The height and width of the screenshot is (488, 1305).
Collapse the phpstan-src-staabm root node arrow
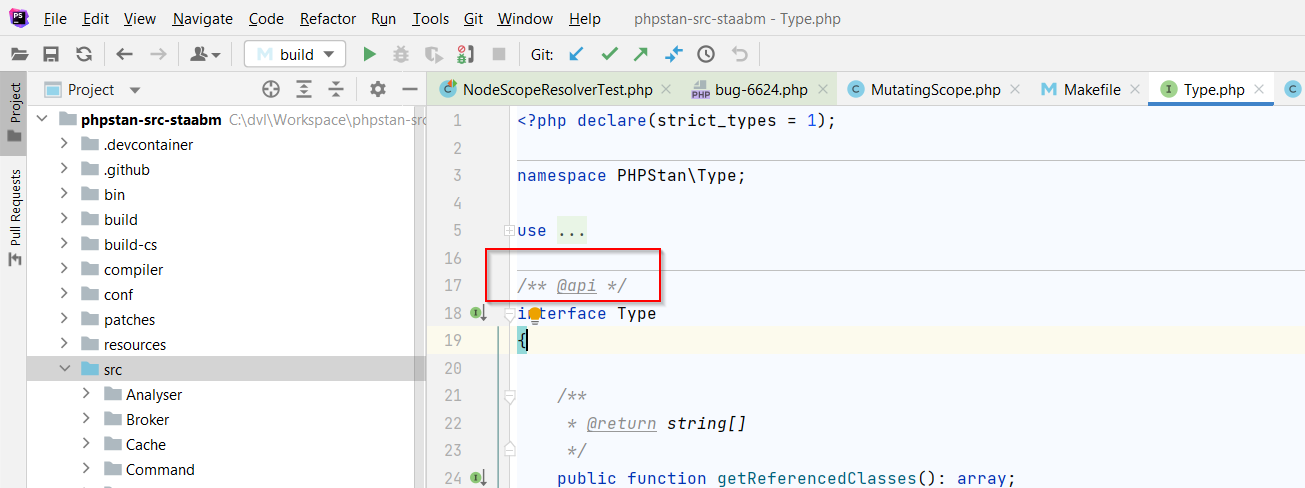point(42,119)
